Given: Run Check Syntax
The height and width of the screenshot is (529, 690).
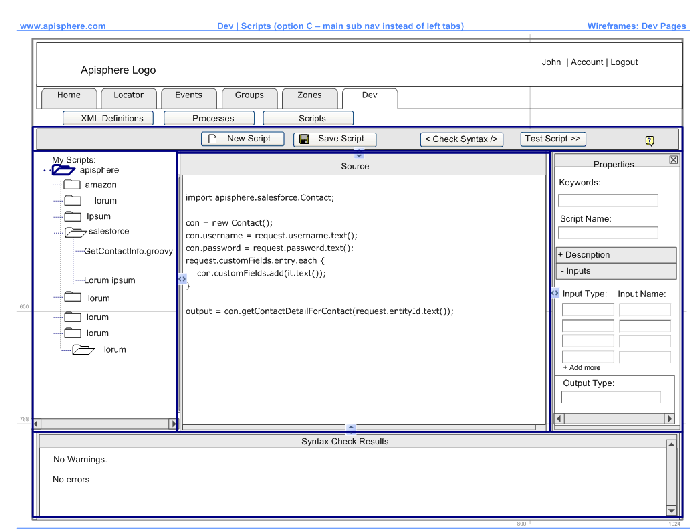Looking at the screenshot, I should click(462, 139).
